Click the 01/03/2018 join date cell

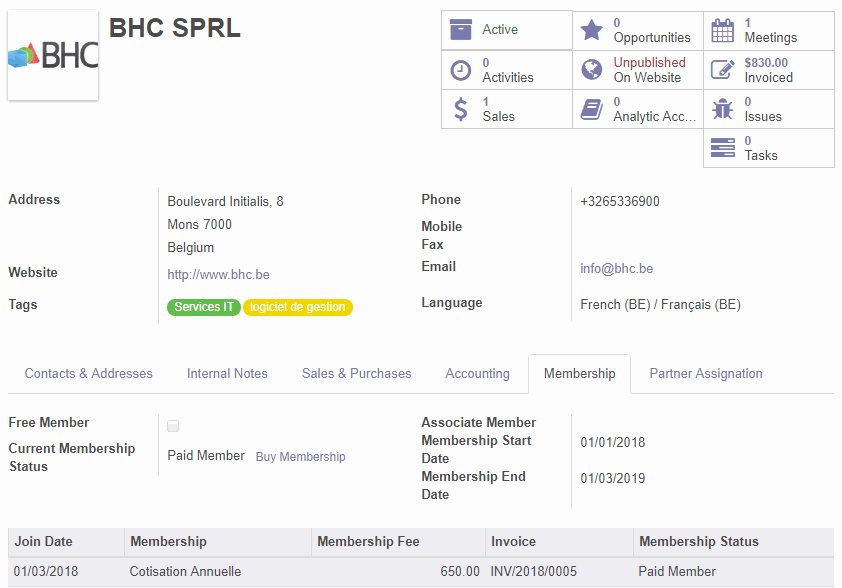pos(46,571)
